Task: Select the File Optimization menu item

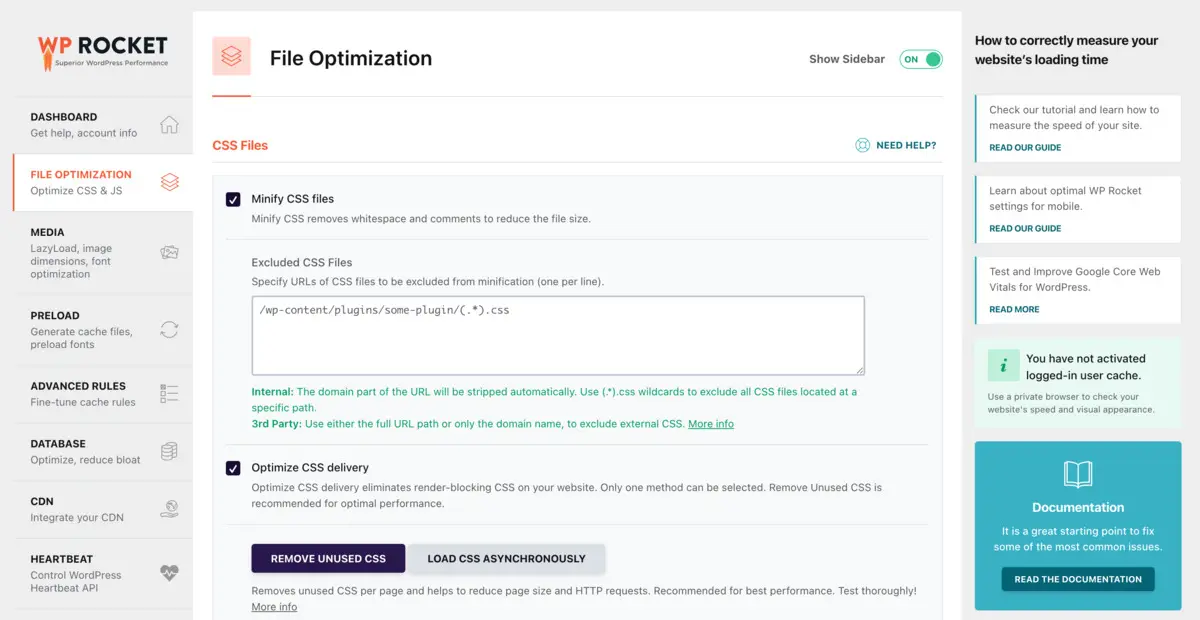Action: click(103, 182)
